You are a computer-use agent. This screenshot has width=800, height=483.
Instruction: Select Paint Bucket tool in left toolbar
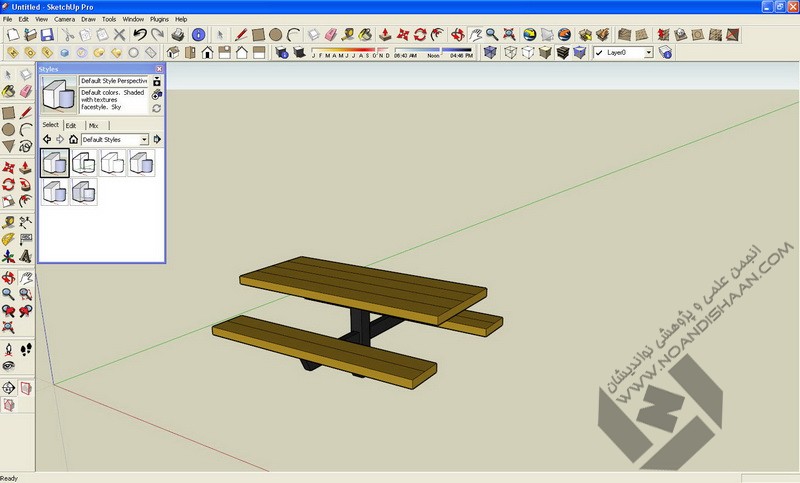[9, 91]
